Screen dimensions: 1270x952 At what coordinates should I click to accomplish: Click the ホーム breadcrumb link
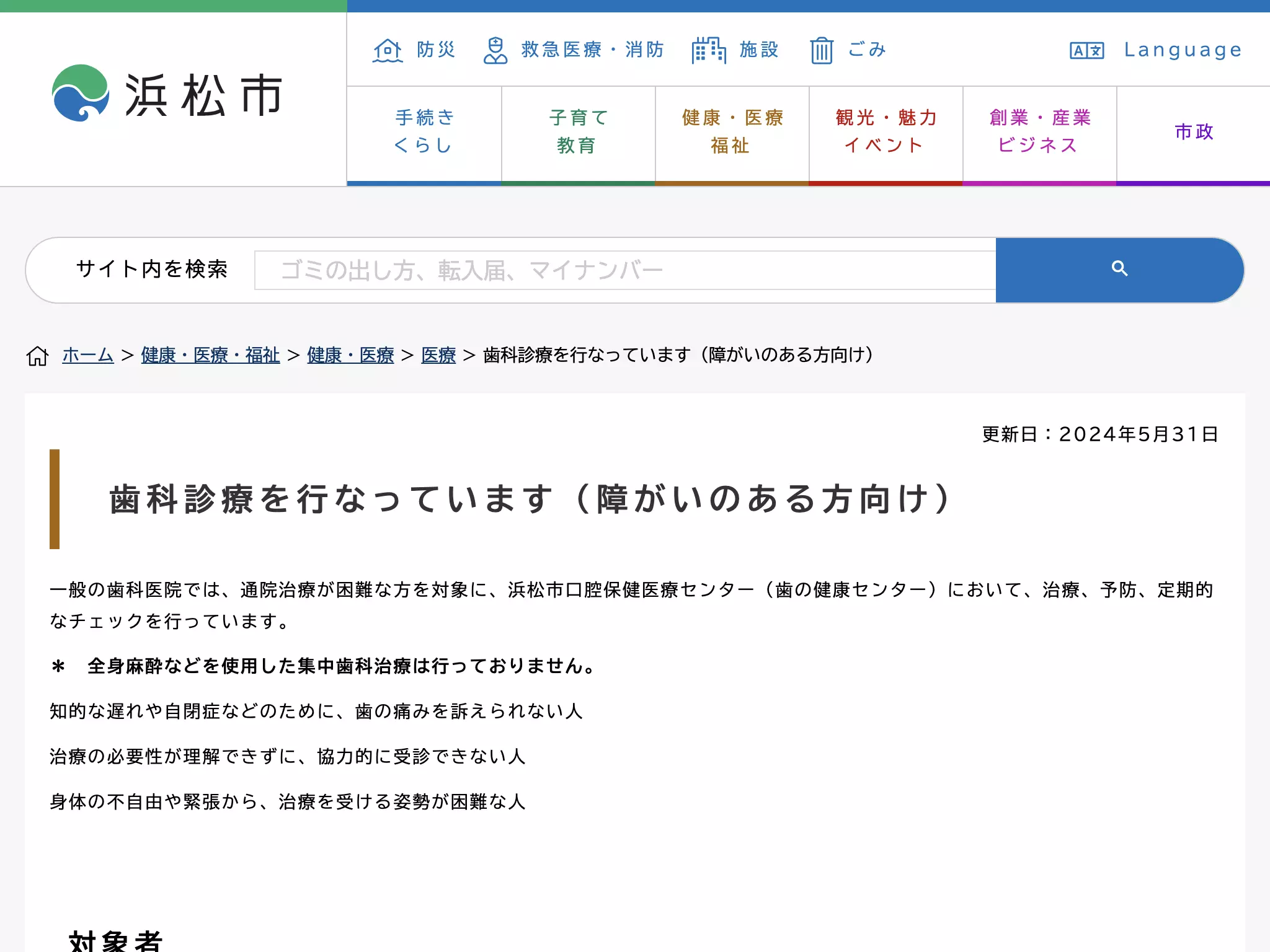point(88,355)
